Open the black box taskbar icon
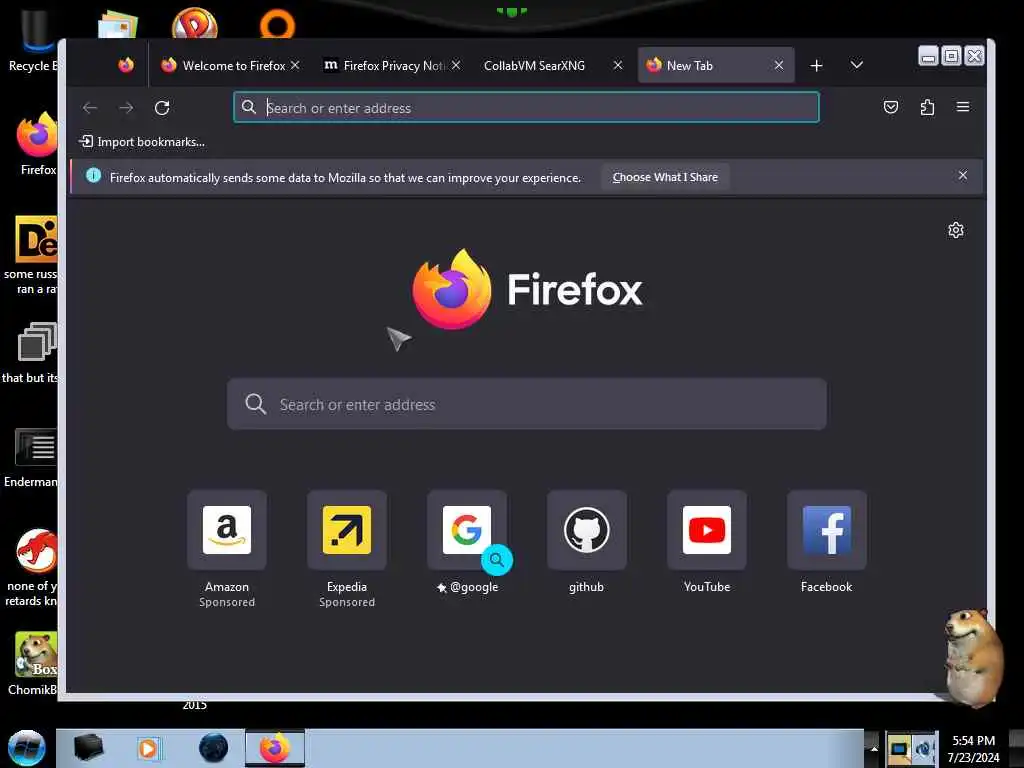This screenshot has height=768, width=1024. [x=88, y=748]
